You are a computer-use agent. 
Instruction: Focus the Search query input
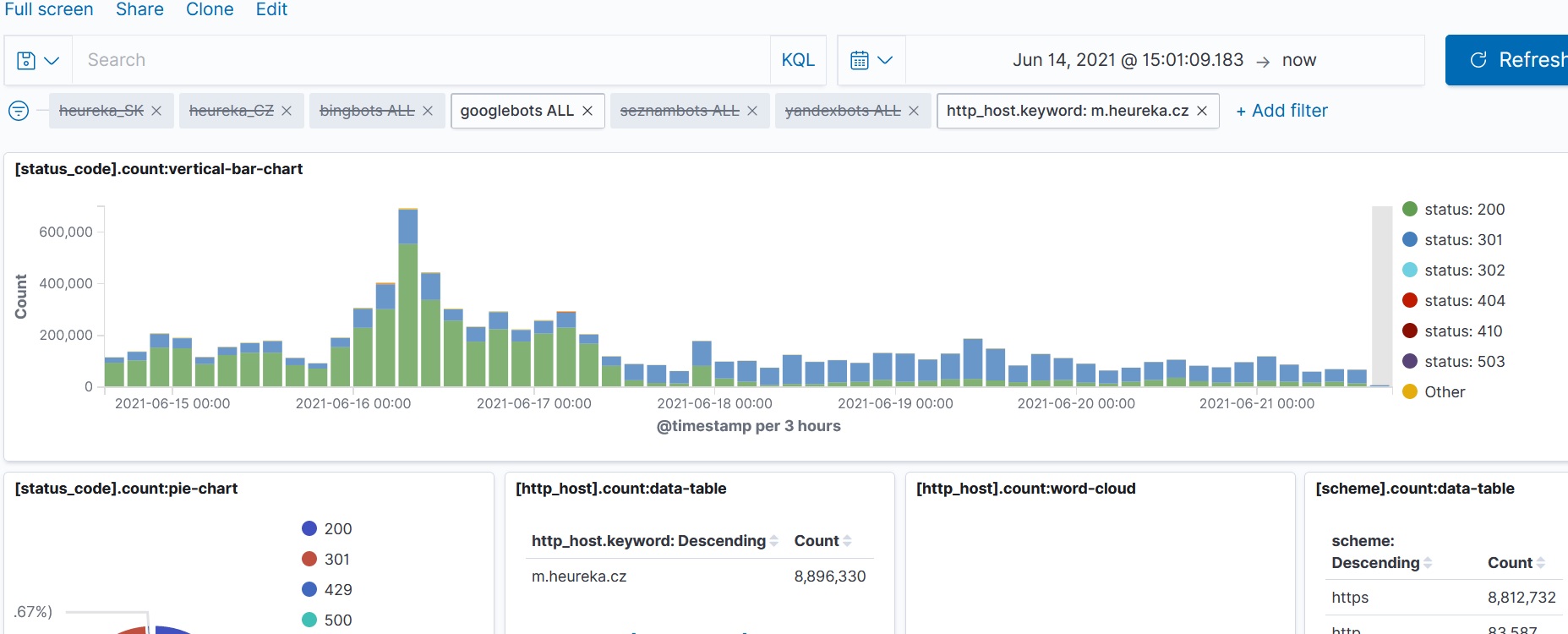(421, 60)
